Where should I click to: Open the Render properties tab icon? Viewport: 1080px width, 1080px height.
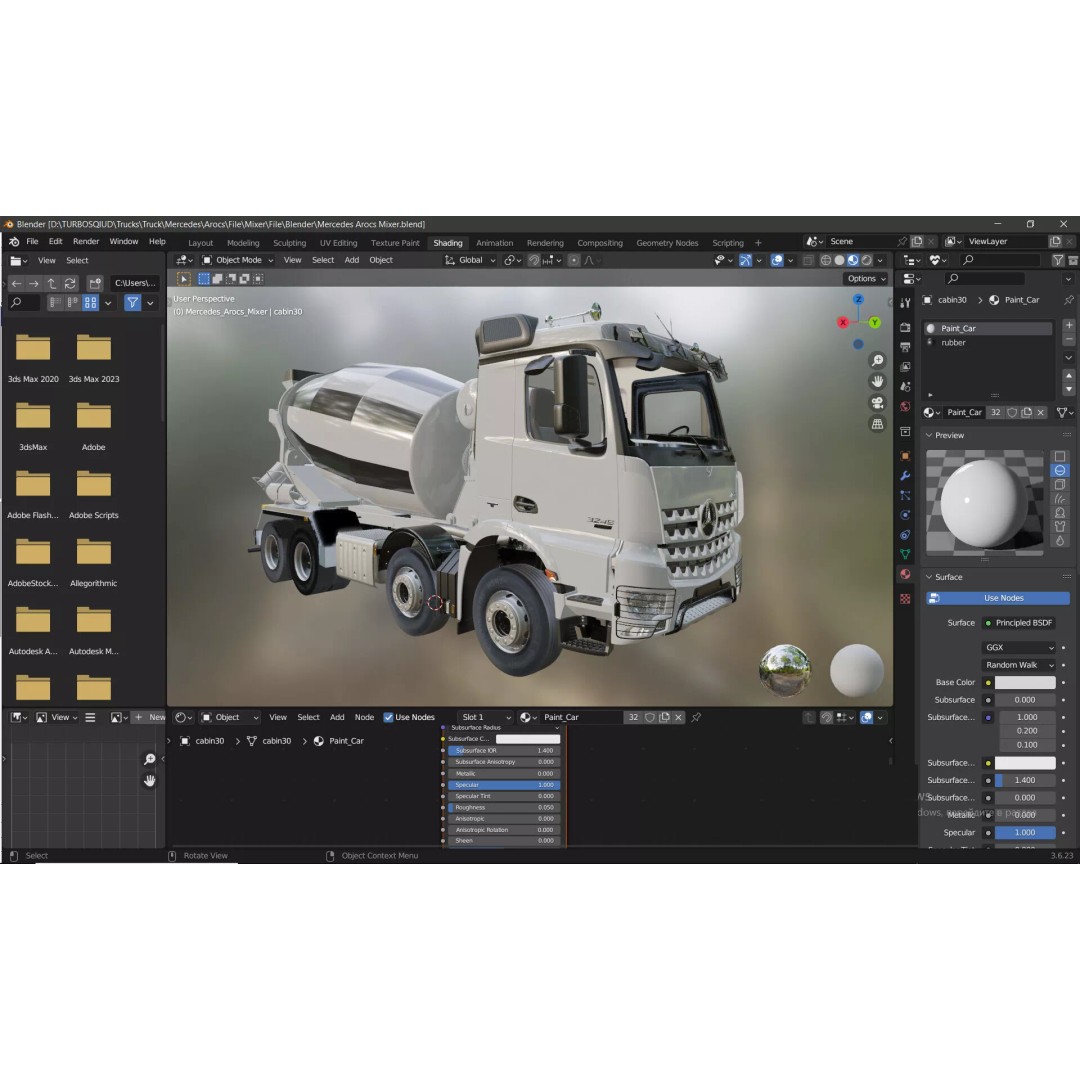pyautogui.click(x=905, y=327)
